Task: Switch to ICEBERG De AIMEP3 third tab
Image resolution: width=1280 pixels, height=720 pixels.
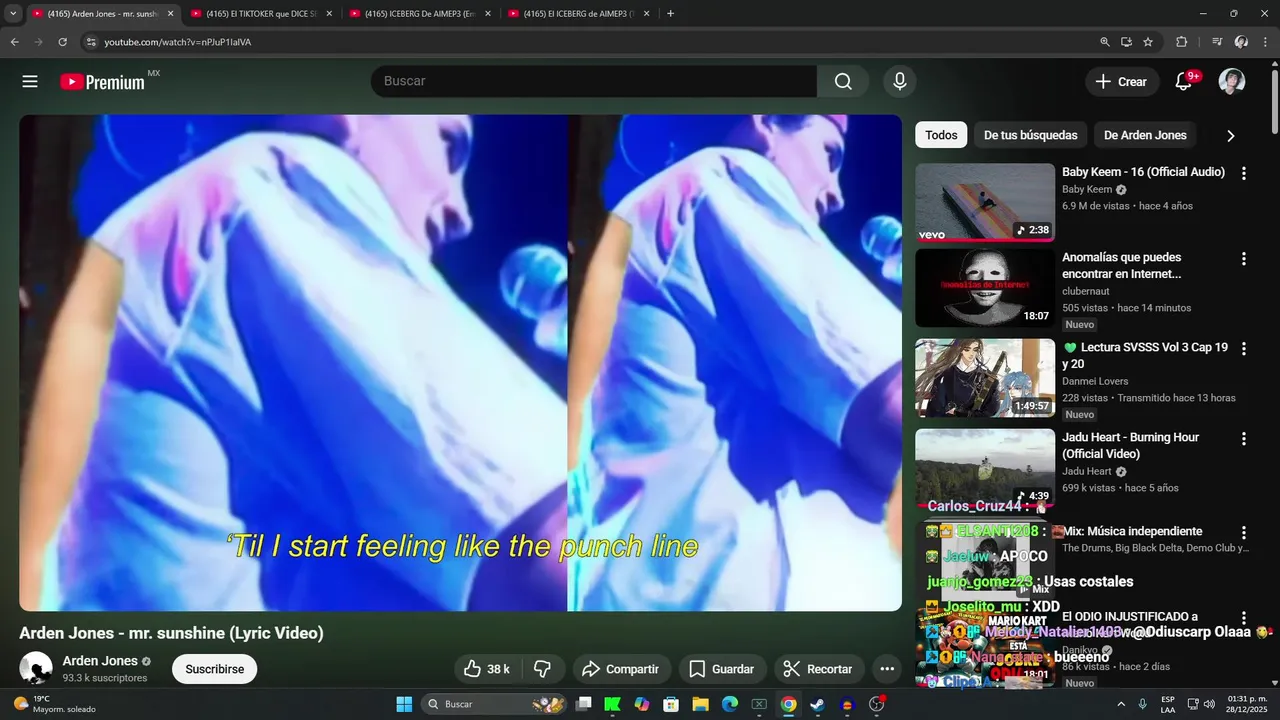Action: pos(419,14)
